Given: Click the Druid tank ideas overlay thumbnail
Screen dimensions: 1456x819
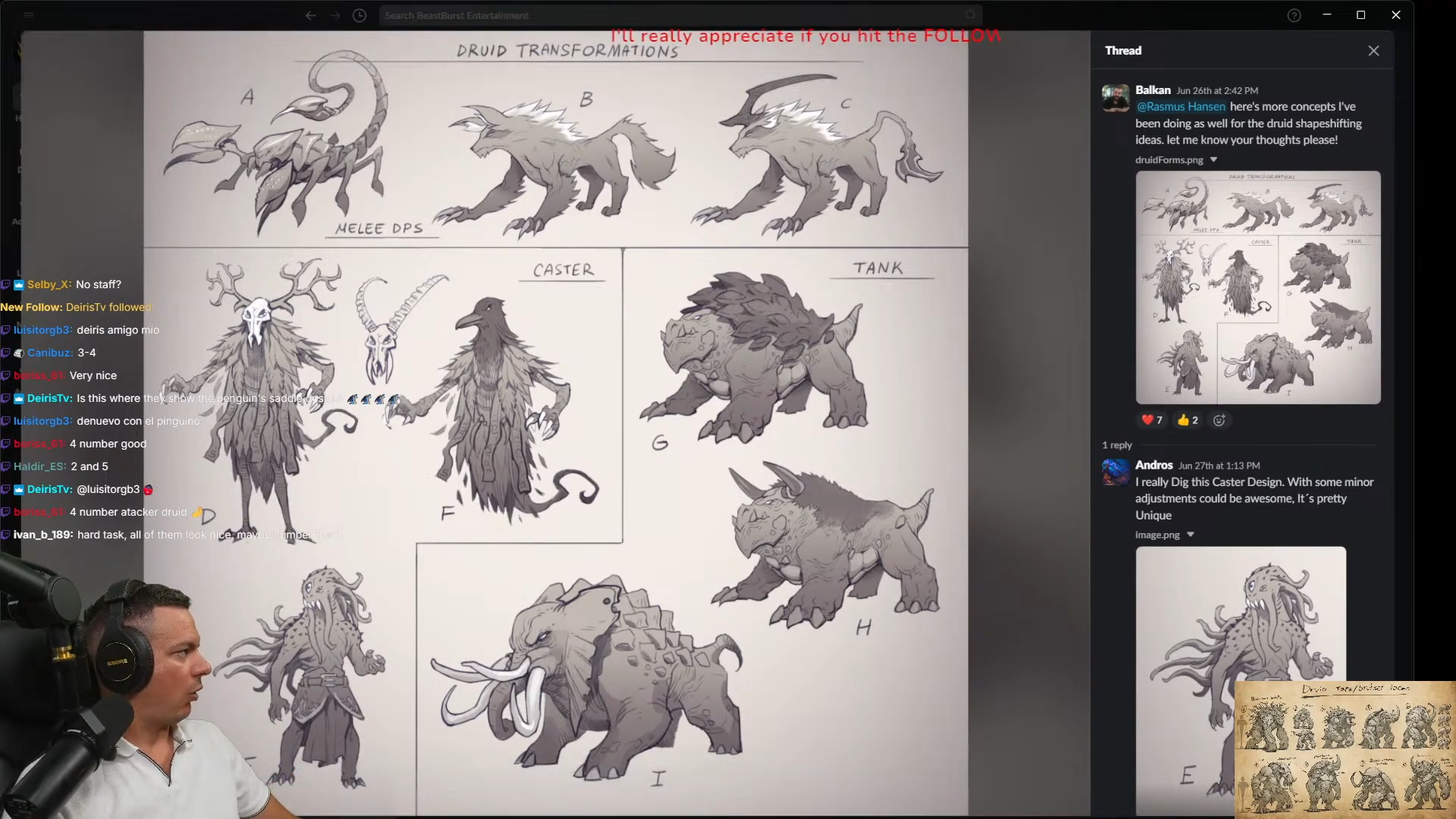Looking at the screenshot, I should (x=1345, y=749).
